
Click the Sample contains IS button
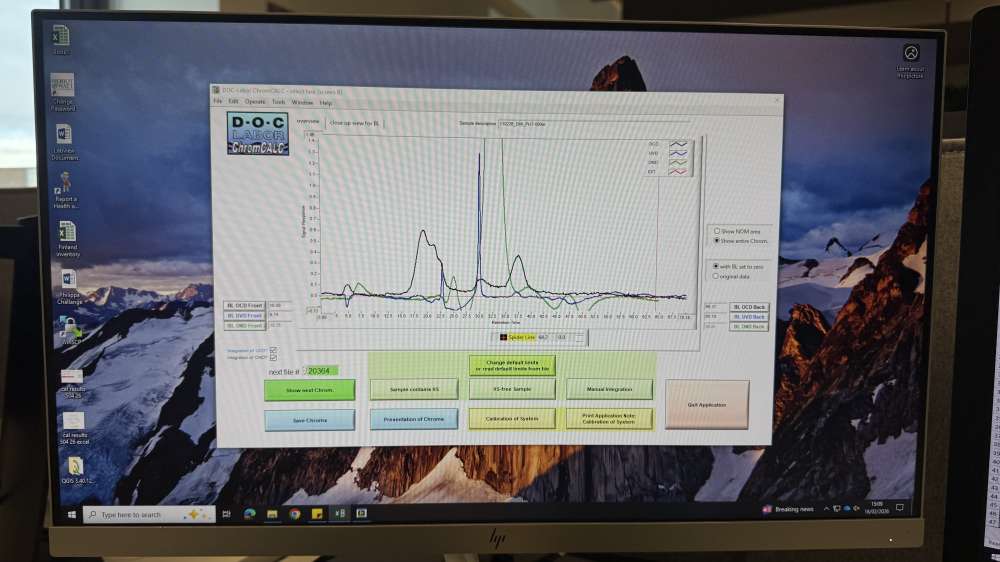coord(415,388)
